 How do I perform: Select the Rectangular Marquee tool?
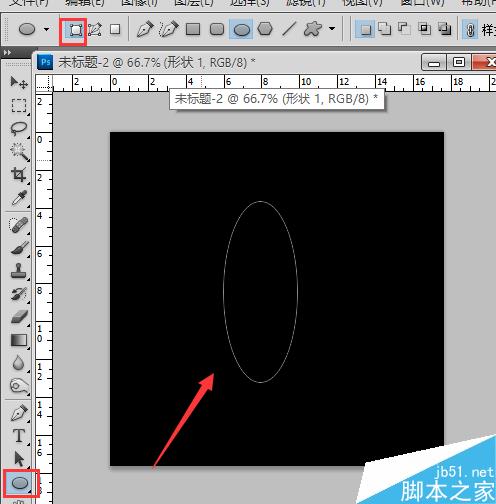(x=19, y=105)
